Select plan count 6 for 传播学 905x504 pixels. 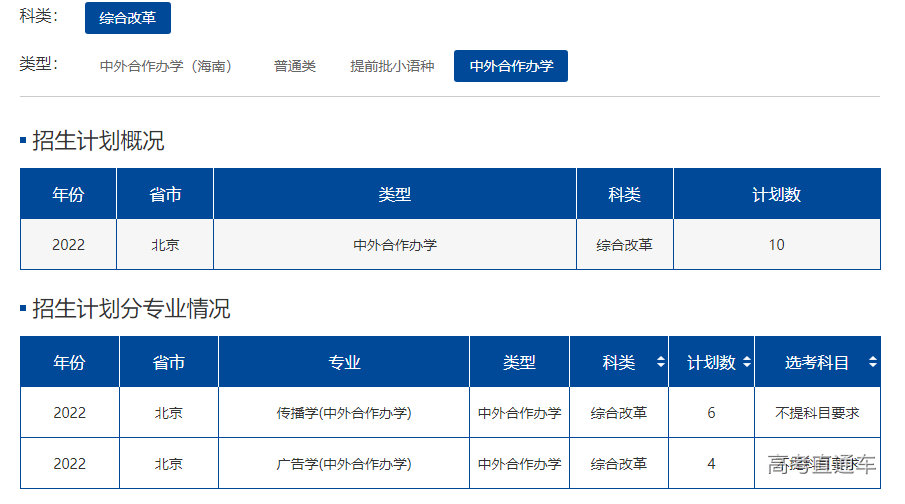click(x=711, y=413)
